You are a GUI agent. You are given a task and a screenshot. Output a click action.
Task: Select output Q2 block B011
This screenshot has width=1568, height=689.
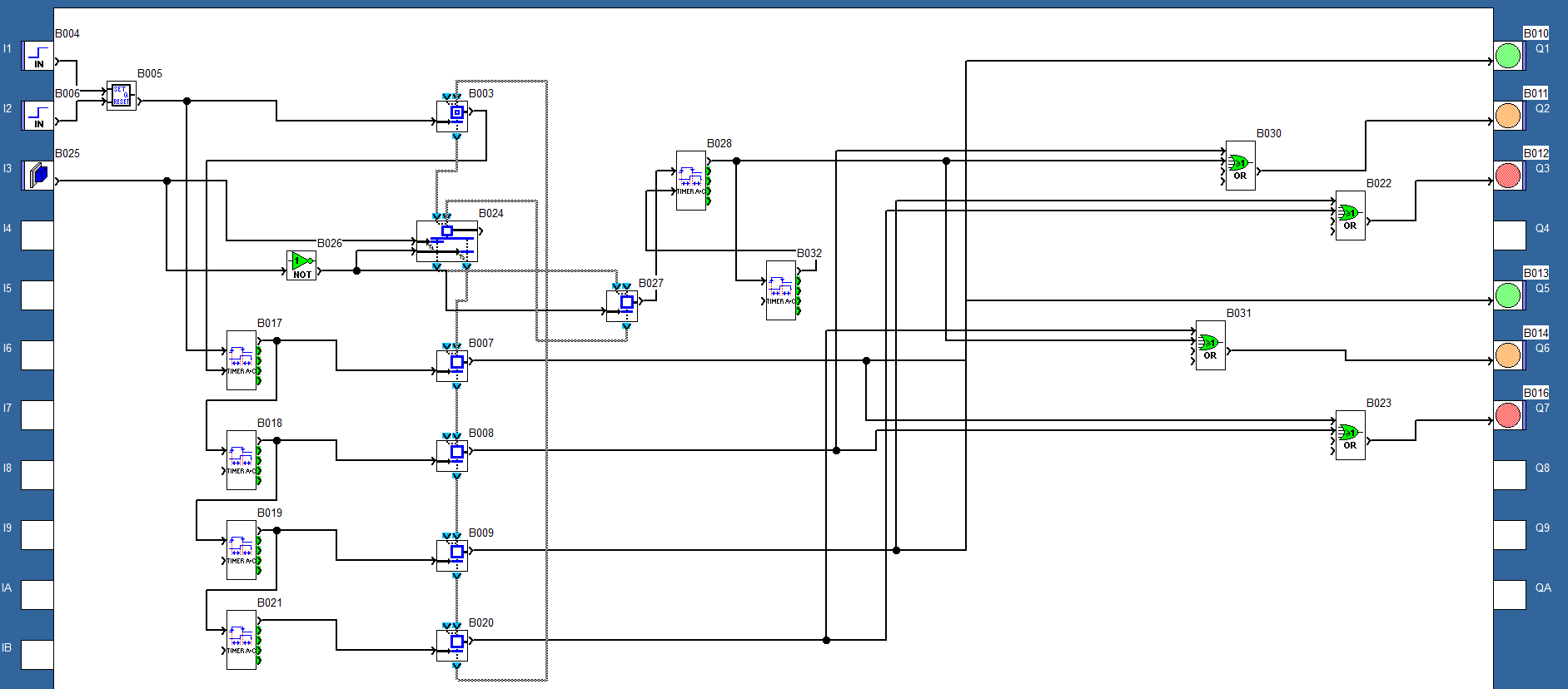point(1509,116)
